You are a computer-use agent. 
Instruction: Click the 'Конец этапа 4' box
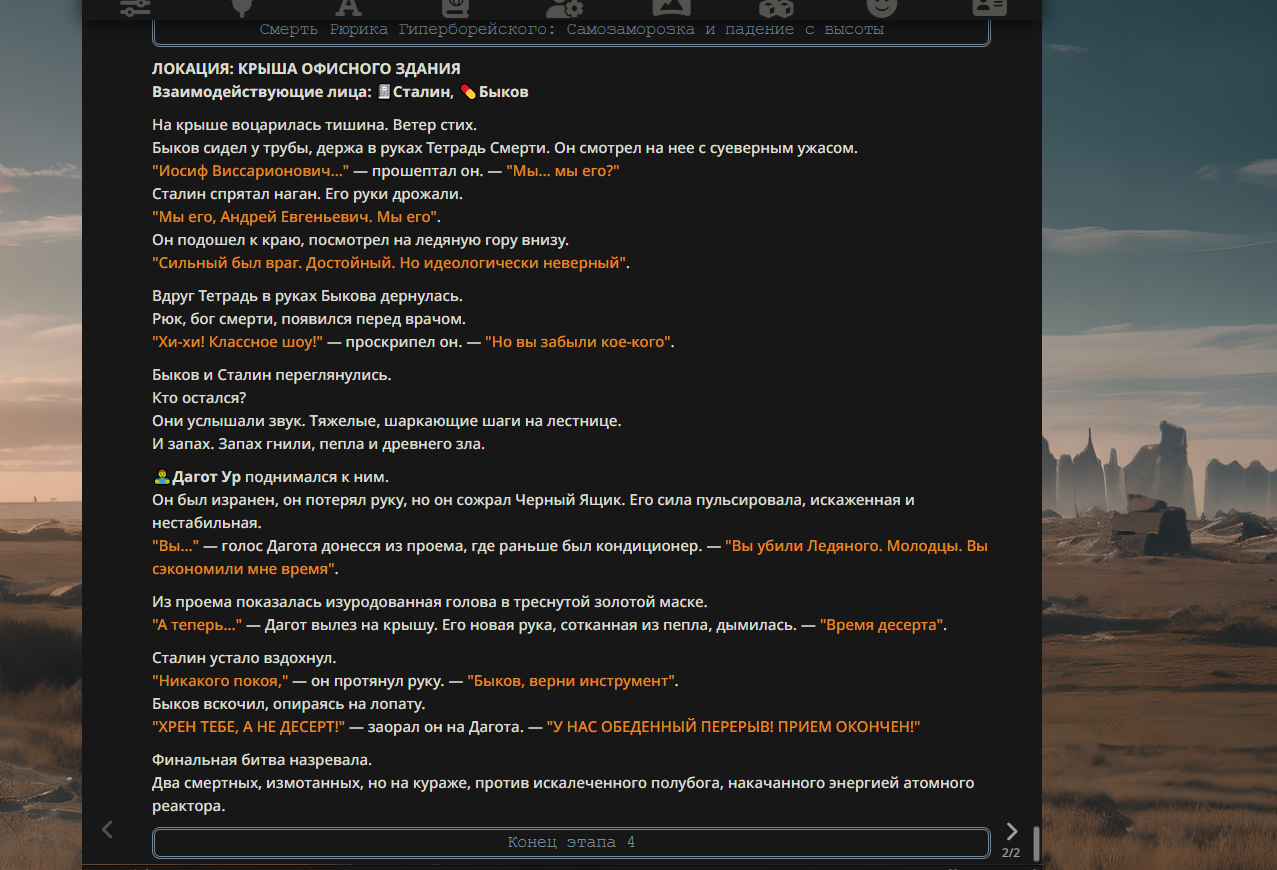(x=571, y=842)
